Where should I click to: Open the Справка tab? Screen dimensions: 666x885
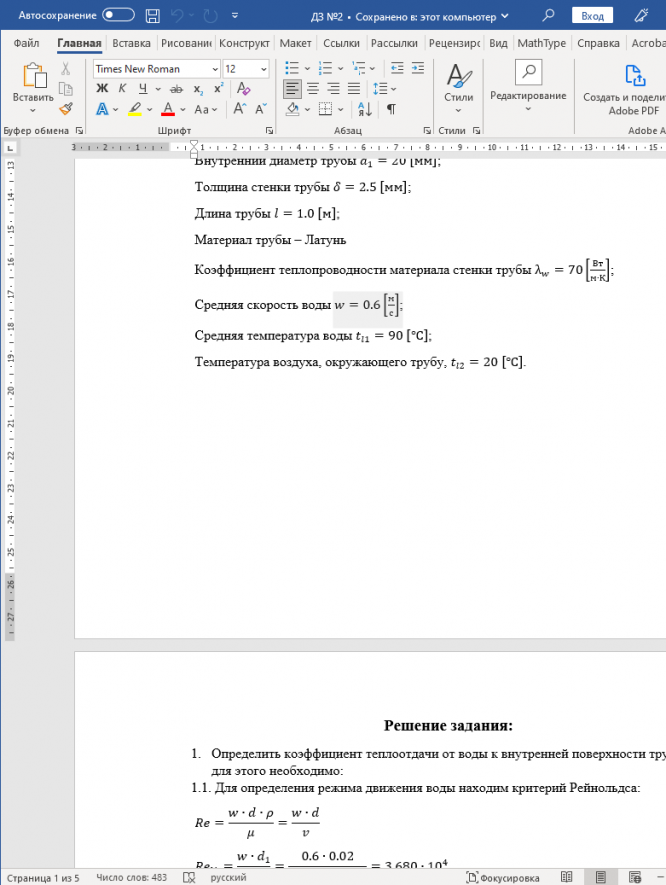(x=598, y=43)
